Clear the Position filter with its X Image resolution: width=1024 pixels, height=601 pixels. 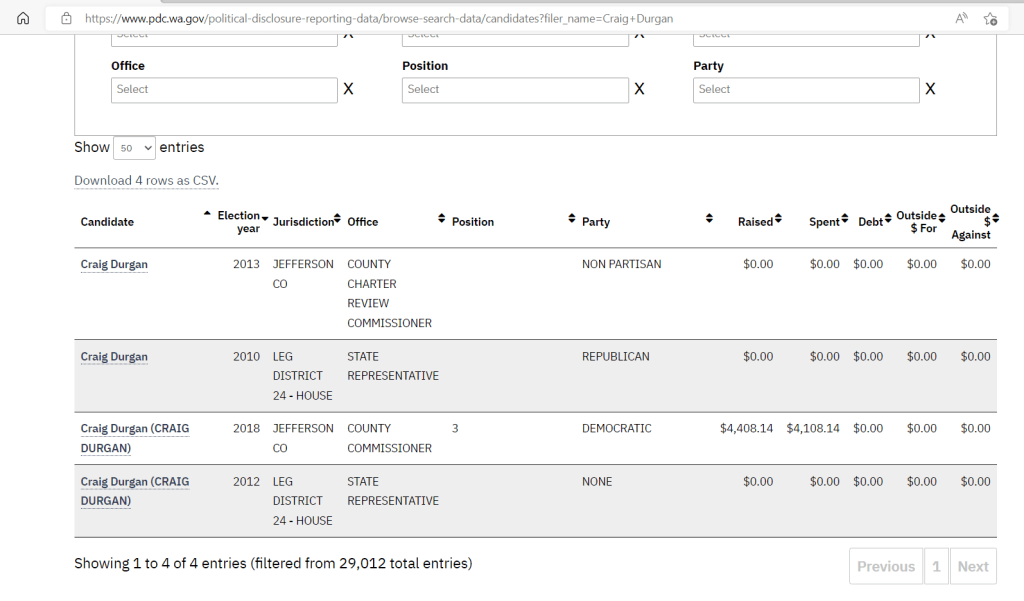(639, 89)
